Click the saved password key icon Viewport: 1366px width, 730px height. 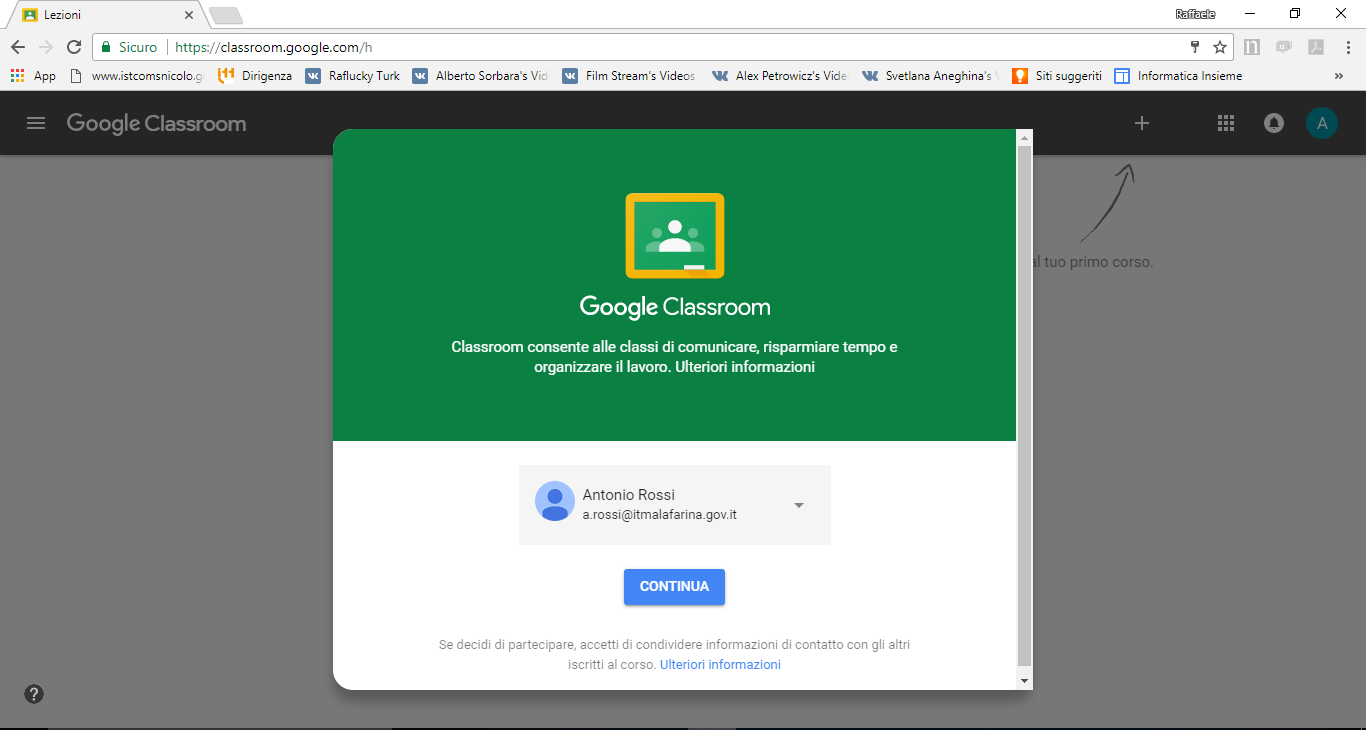(1194, 47)
